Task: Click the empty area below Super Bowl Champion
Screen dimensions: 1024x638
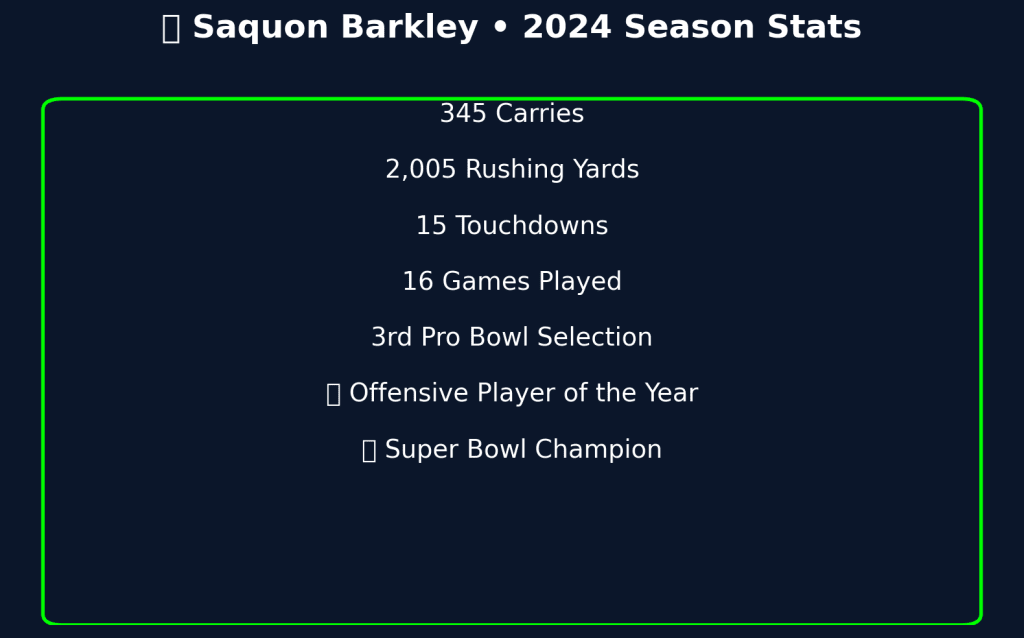Action: (x=512, y=542)
